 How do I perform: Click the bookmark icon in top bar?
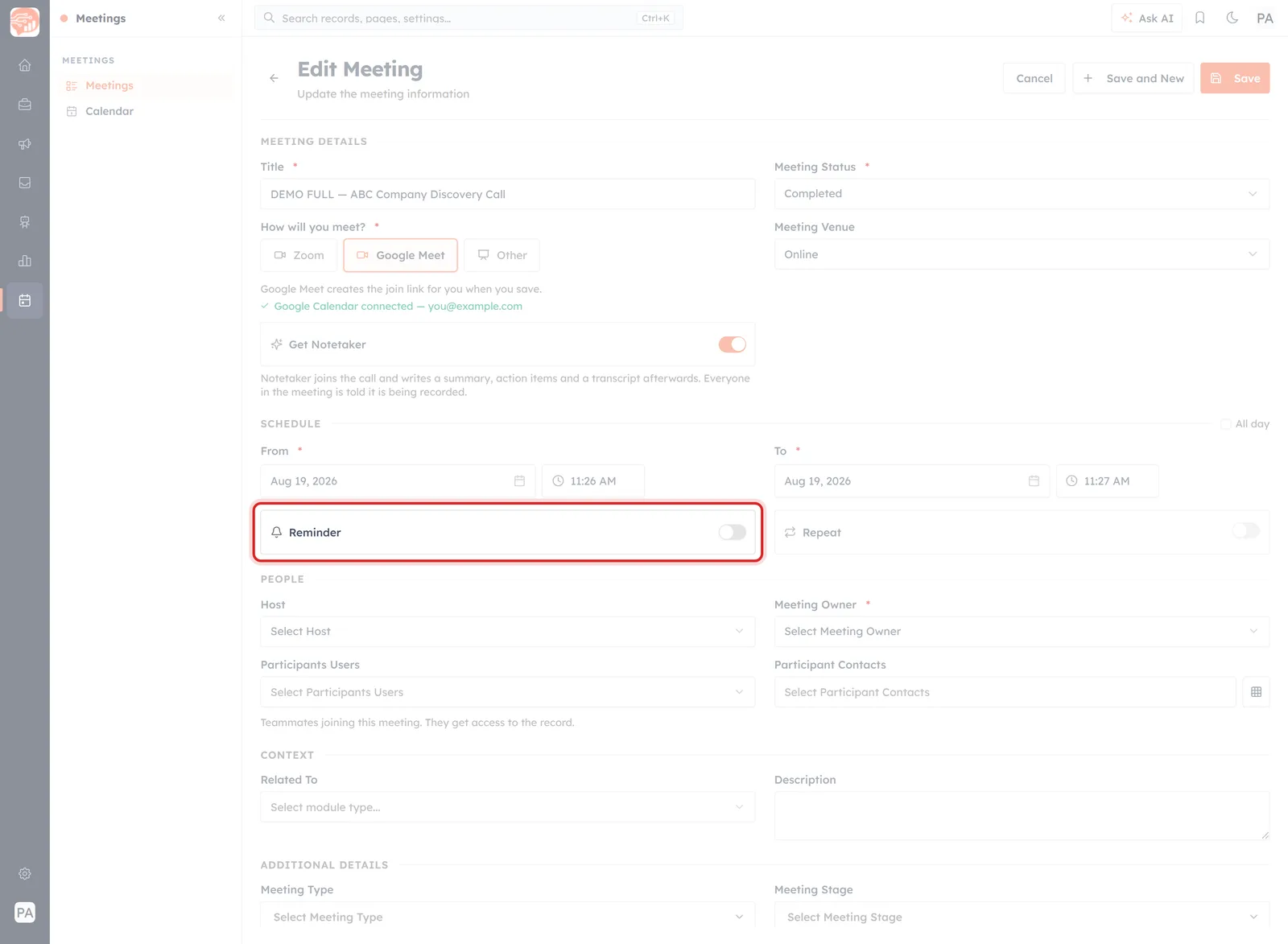pos(1199,18)
